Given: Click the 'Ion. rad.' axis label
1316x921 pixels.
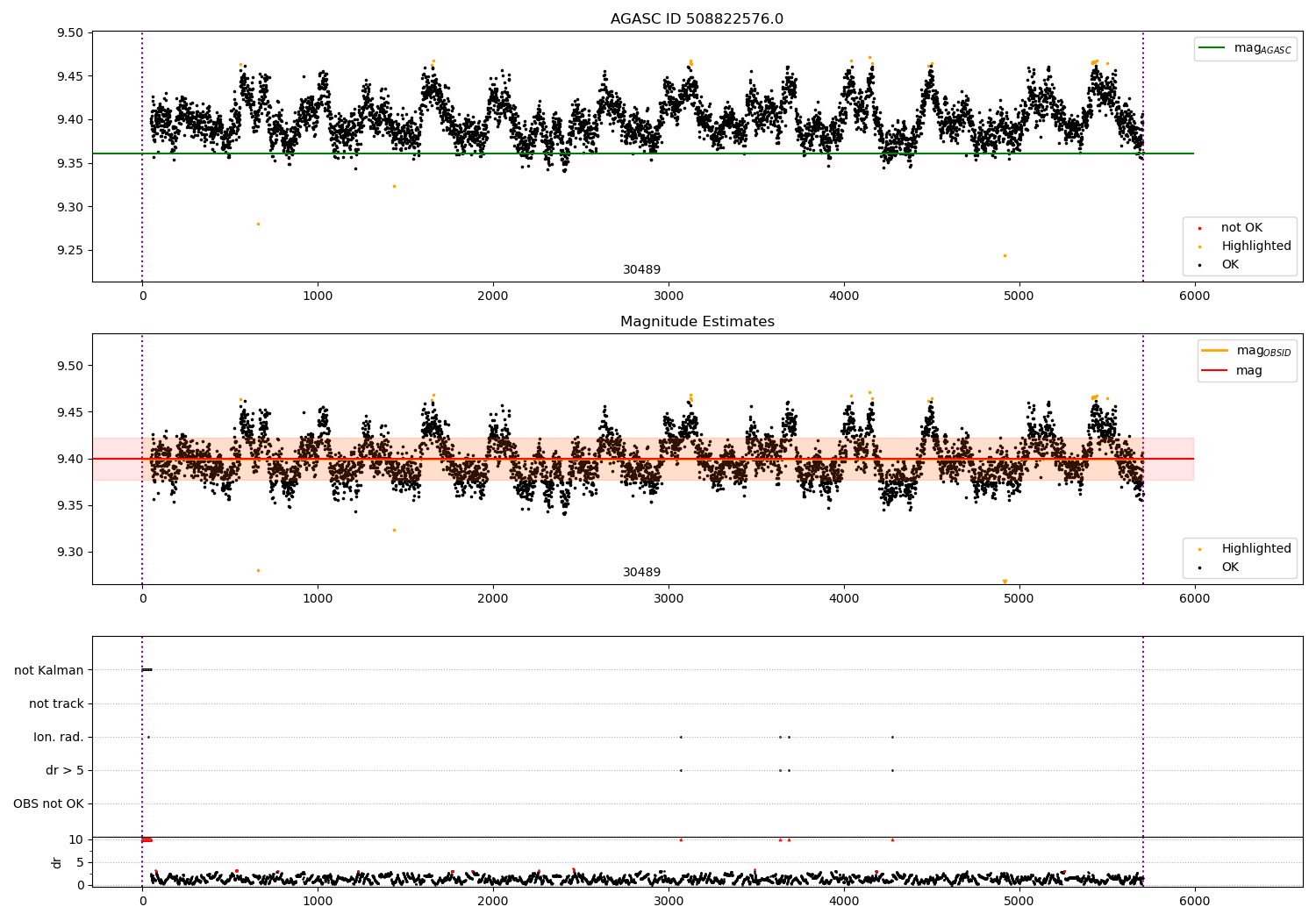Looking at the screenshot, I should click(59, 737).
